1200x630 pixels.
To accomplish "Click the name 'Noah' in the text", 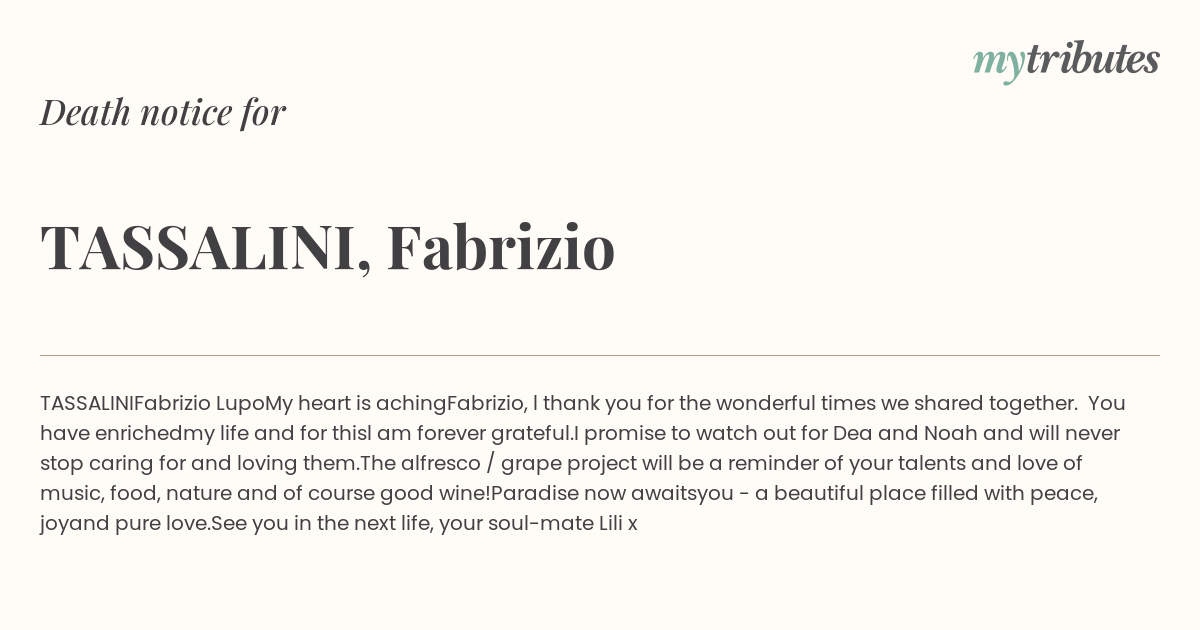I will pos(950,434).
